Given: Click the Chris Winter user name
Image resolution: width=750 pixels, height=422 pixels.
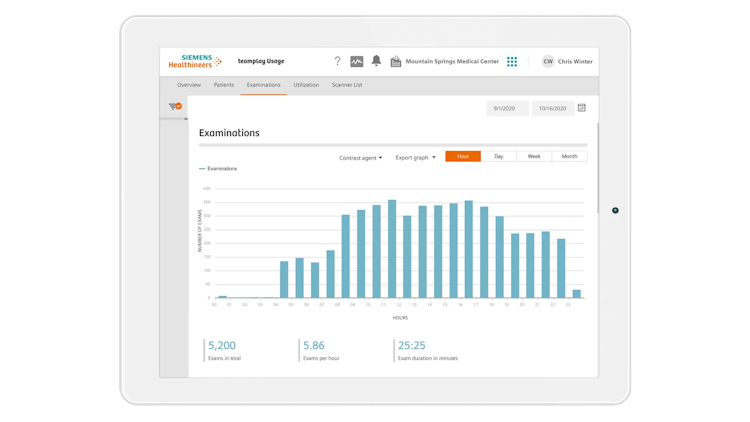Looking at the screenshot, I should click(x=575, y=61).
